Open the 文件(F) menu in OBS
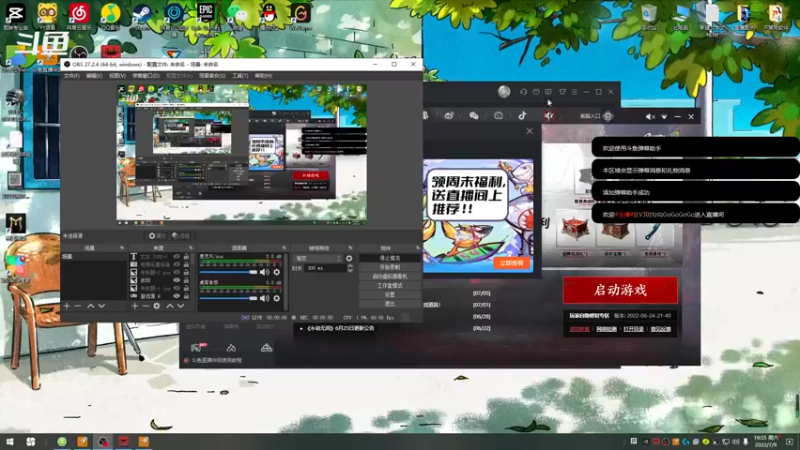 point(71,76)
